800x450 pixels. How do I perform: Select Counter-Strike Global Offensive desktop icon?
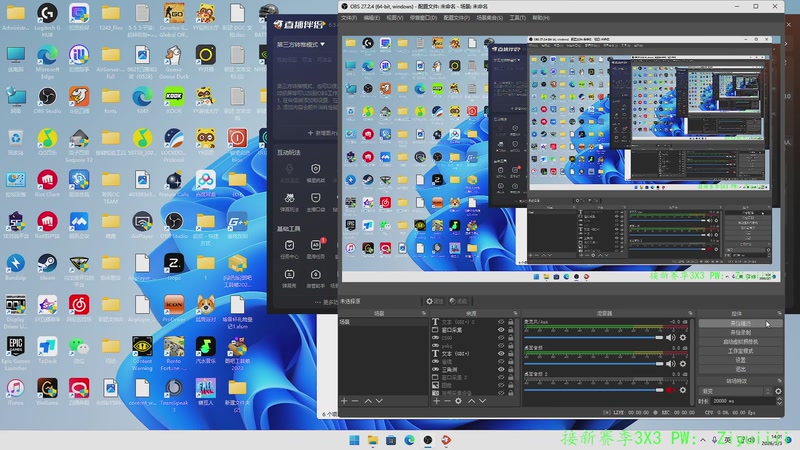tap(173, 18)
